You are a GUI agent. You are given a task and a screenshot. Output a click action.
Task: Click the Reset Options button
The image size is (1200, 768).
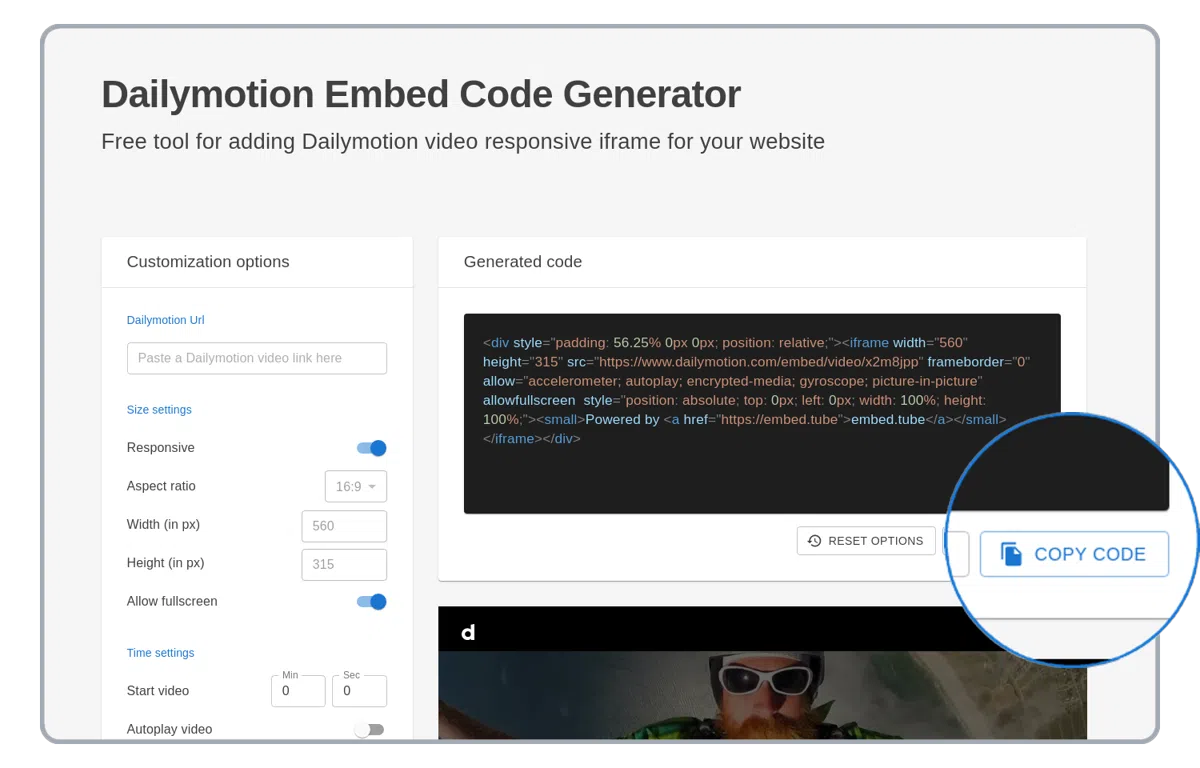click(866, 541)
